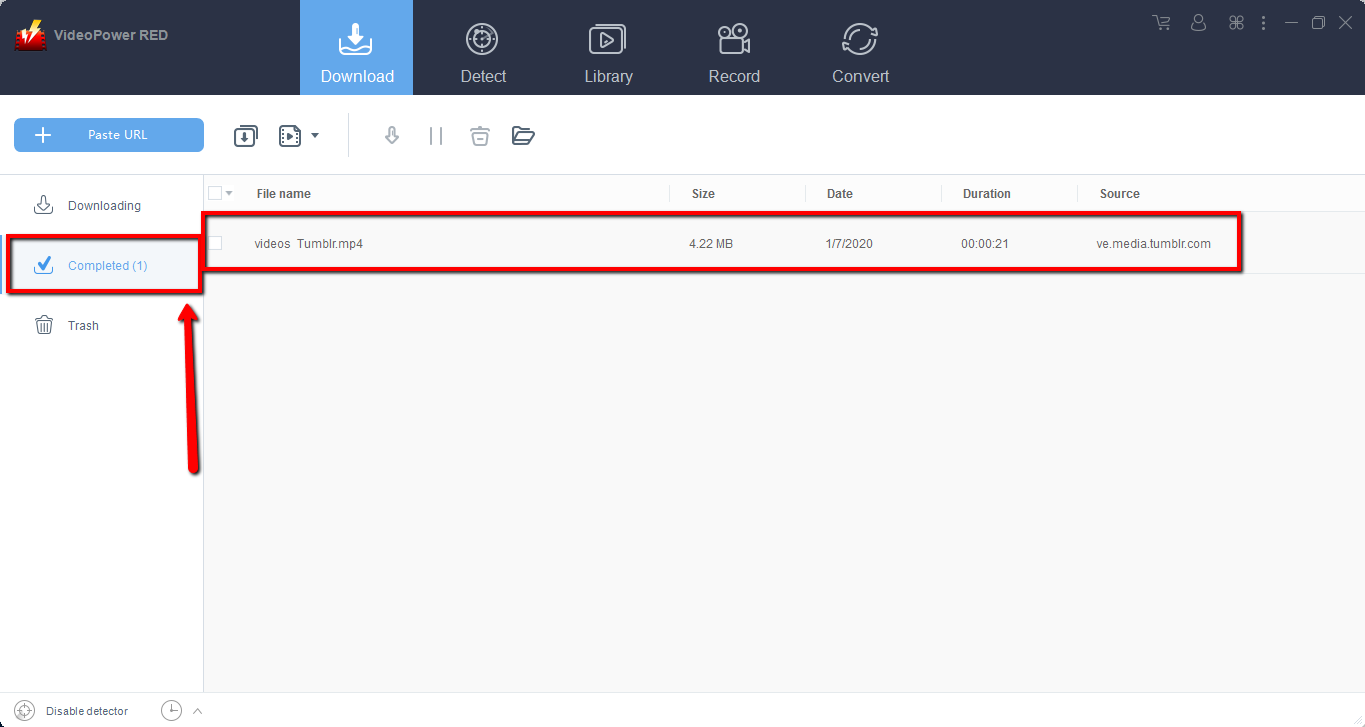Image resolution: width=1365 pixels, height=727 pixels.
Task: Click the scheduler clock icon
Action: point(172,711)
